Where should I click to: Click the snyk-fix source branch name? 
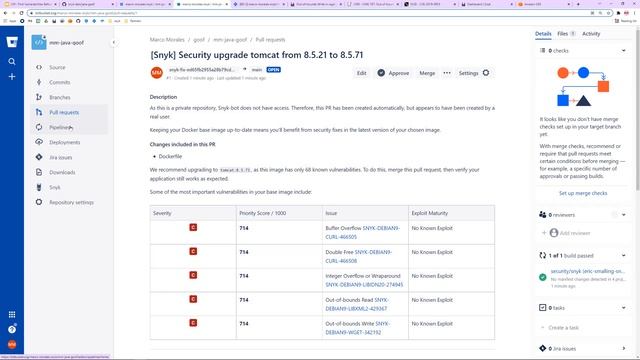tap(202, 70)
